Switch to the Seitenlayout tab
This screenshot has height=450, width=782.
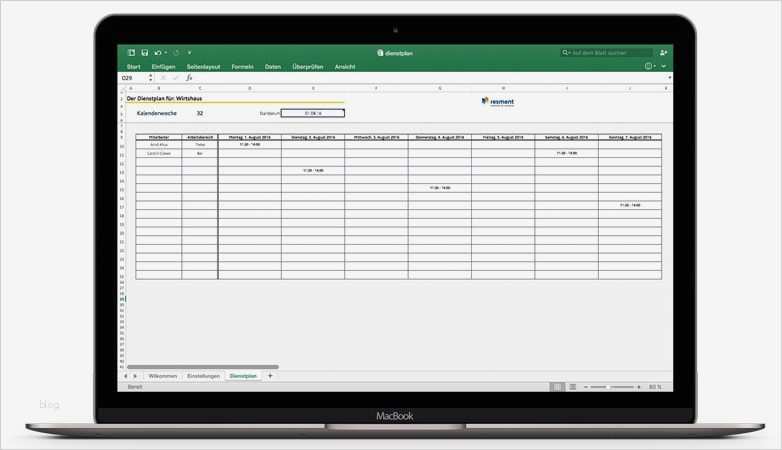pos(203,66)
